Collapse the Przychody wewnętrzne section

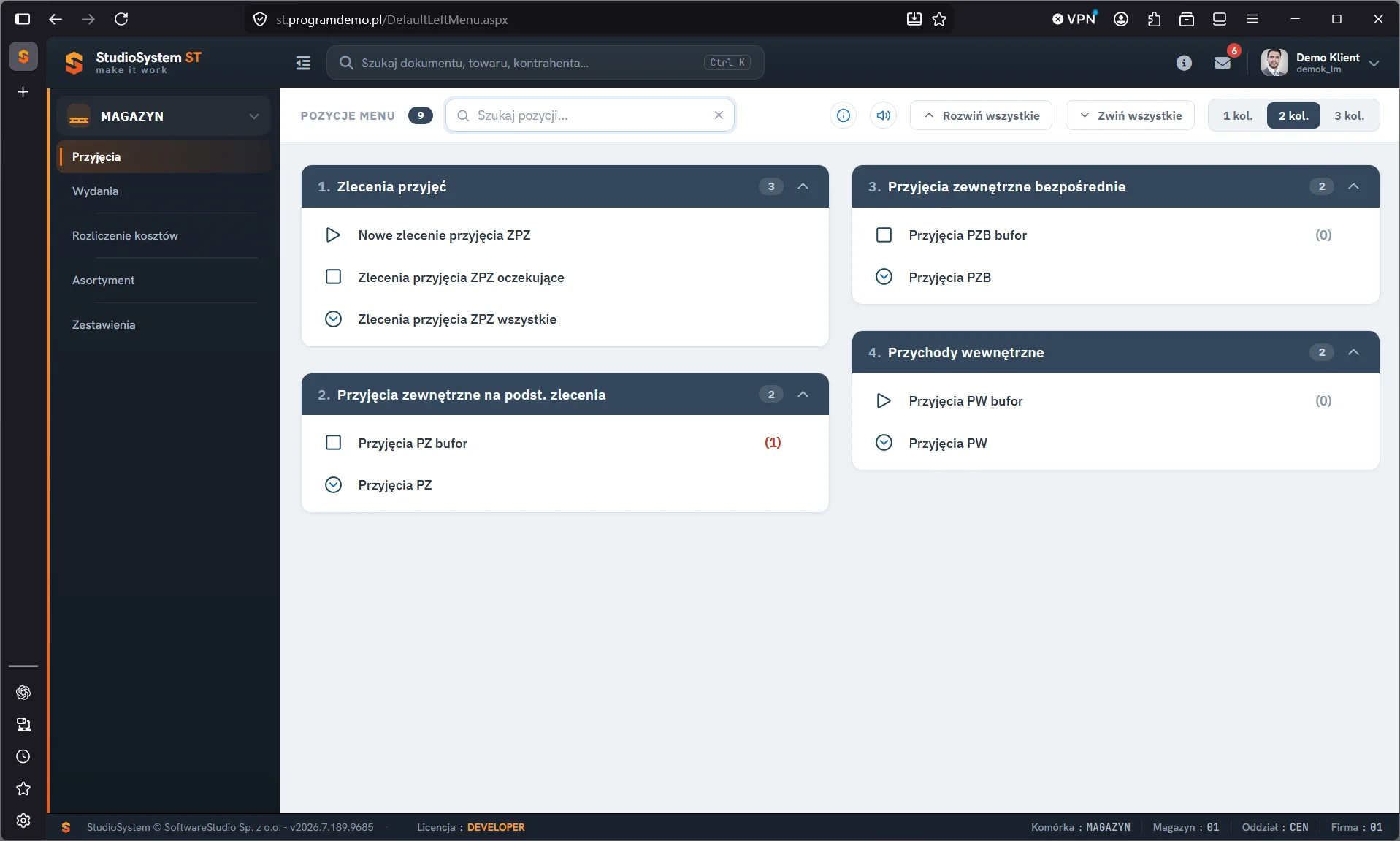click(x=1353, y=352)
